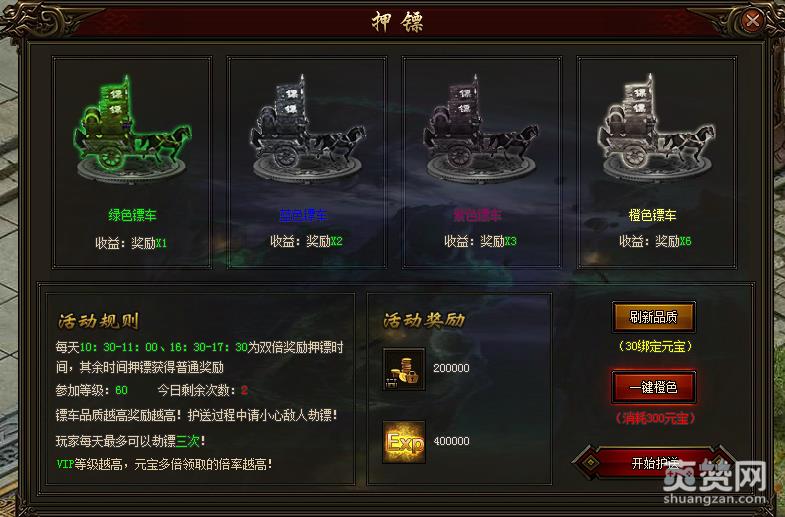Click the 紫色镖车 label
This screenshot has height=517, width=785.
(x=478, y=215)
